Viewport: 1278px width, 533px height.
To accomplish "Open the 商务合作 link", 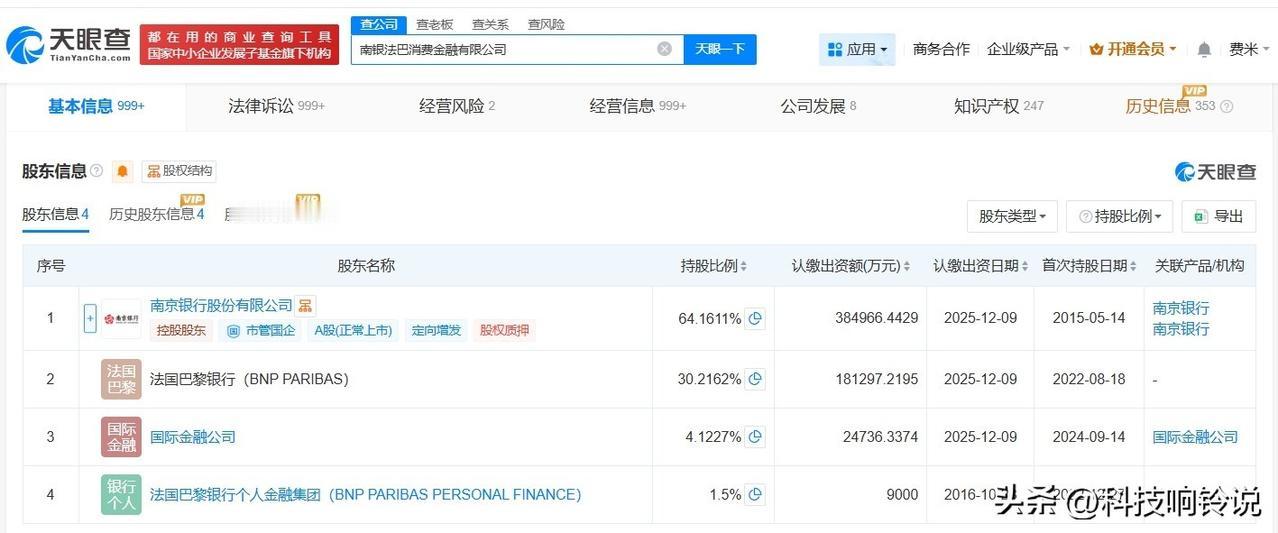I will [941, 49].
